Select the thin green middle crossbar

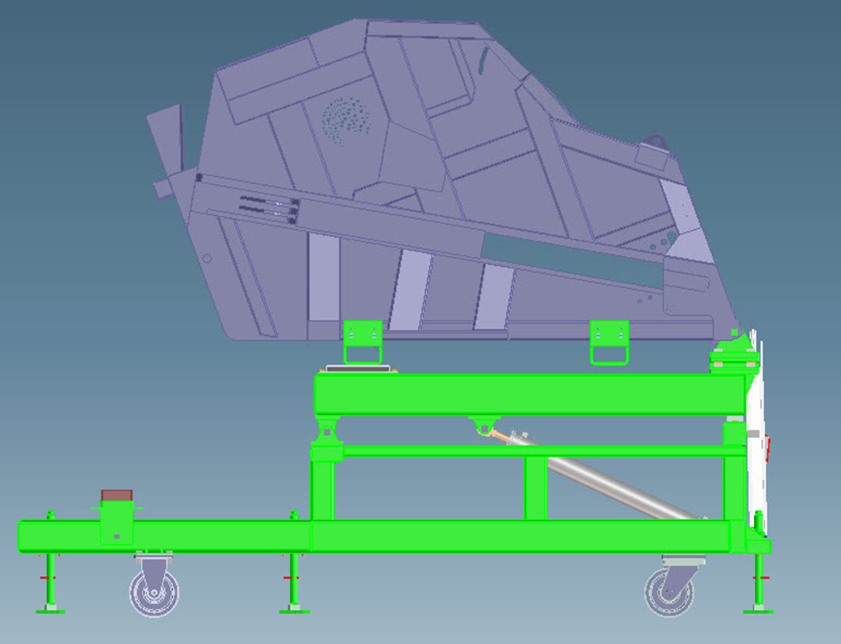click(430, 452)
